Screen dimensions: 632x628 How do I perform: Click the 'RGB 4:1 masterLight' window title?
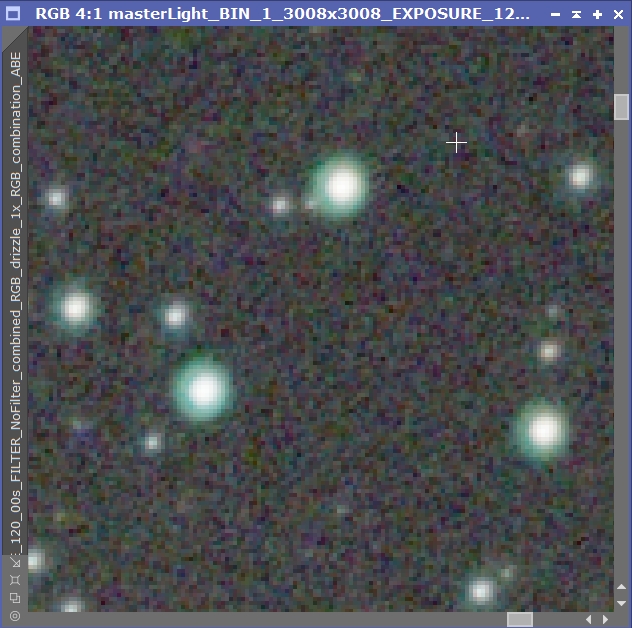coord(282,14)
